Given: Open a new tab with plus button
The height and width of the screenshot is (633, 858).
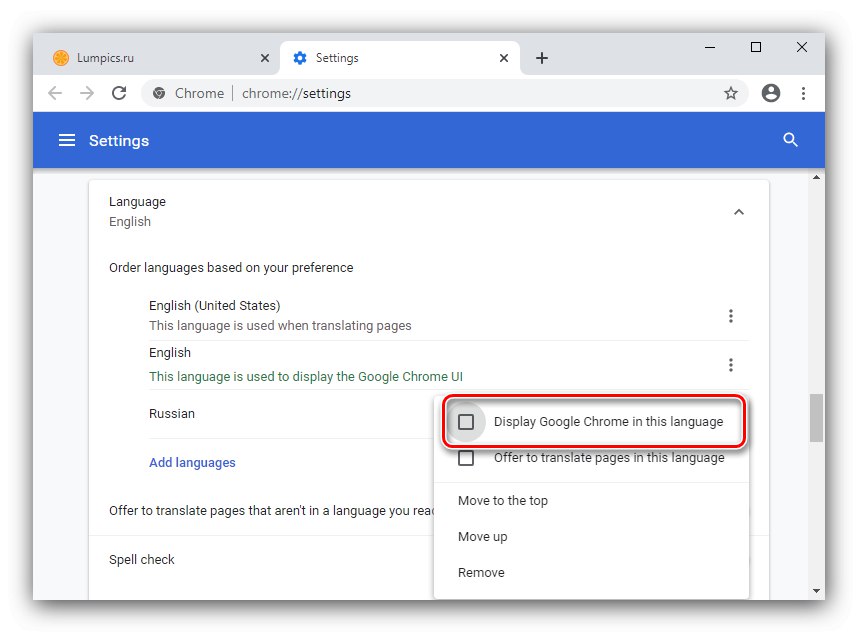Looking at the screenshot, I should tap(542, 58).
